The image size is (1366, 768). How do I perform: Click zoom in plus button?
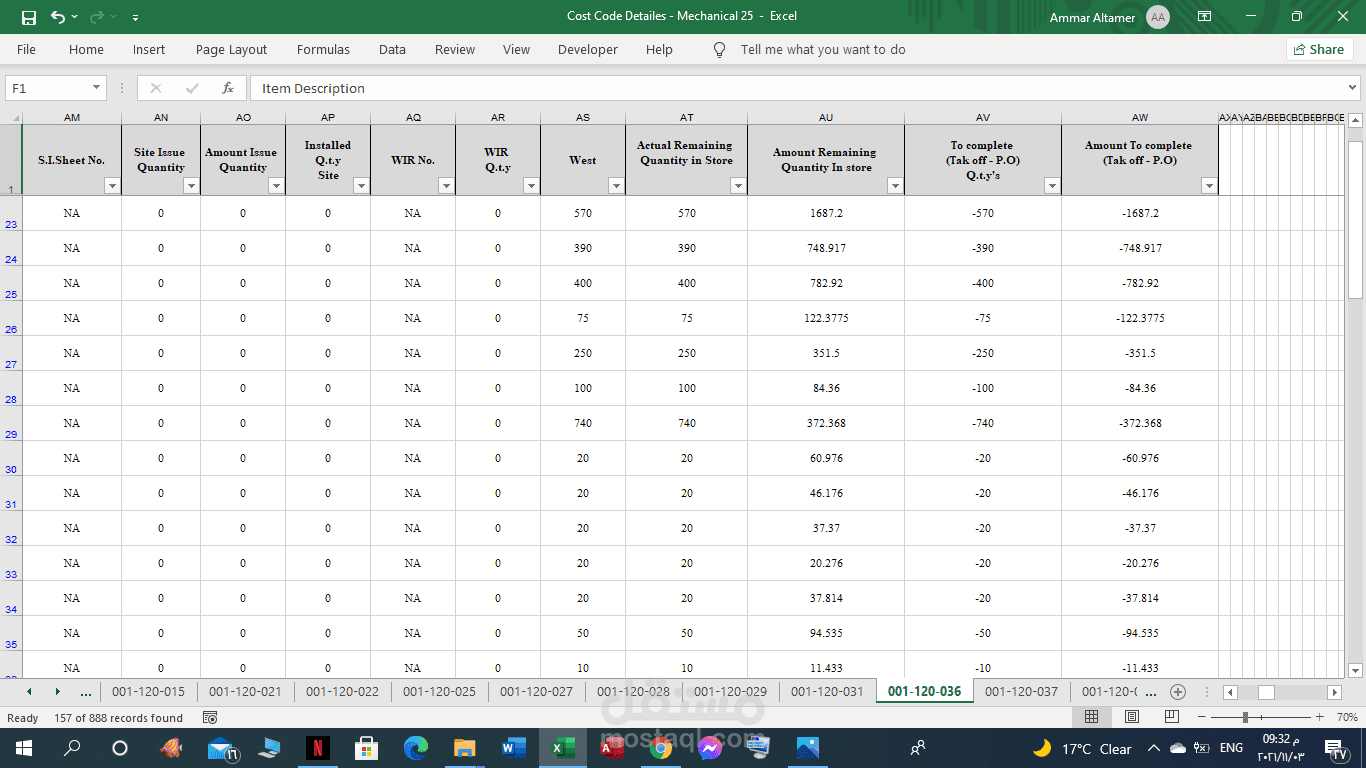[x=1320, y=717]
